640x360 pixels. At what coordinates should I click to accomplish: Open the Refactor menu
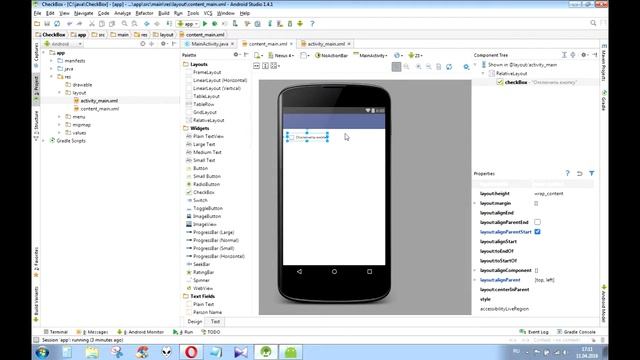point(144,13)
